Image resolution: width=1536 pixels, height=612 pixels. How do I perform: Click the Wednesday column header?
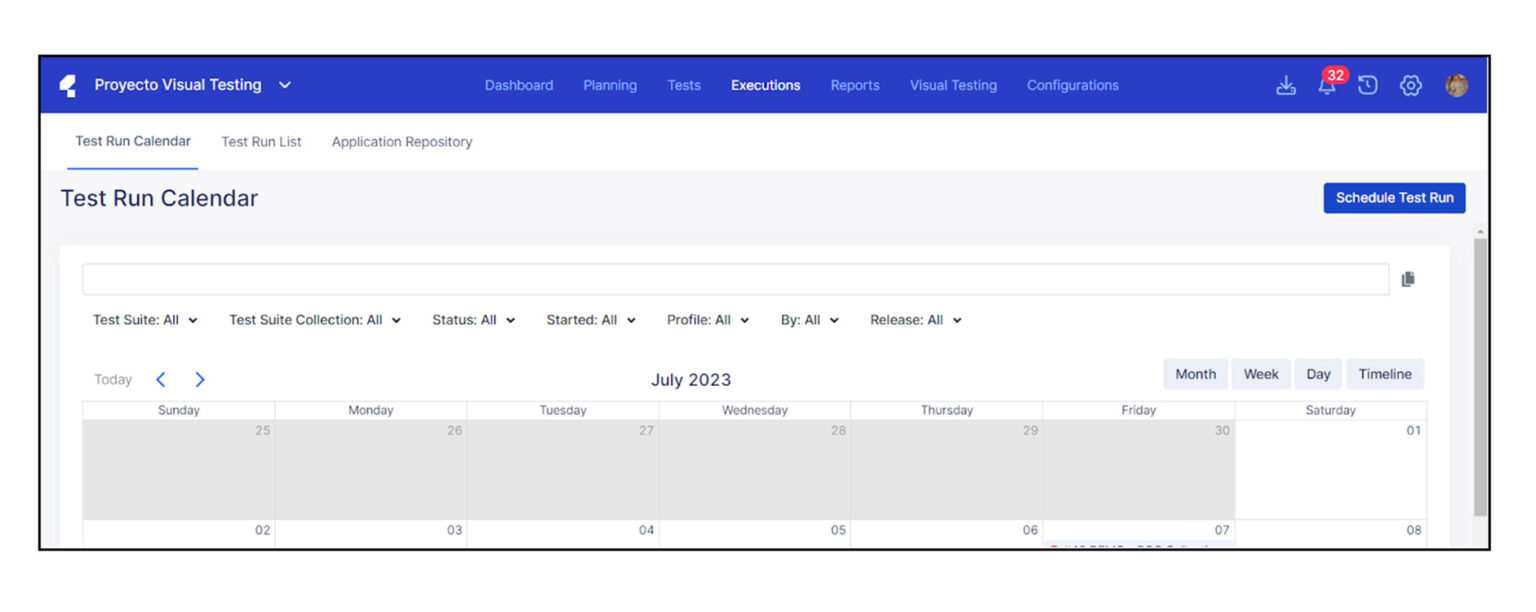tap(755, 410)
